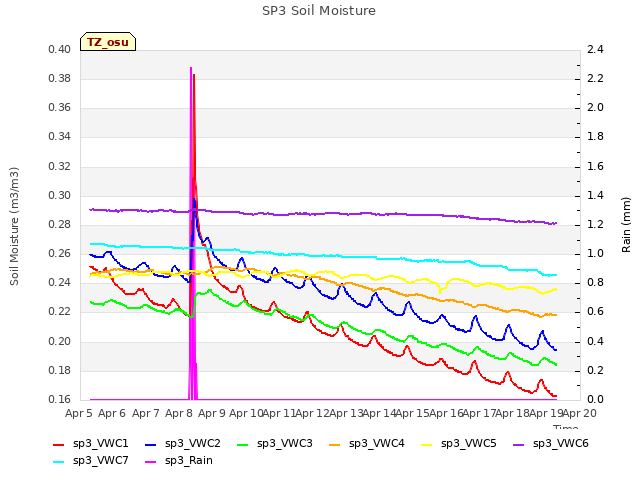The width and height of the screenshot is (640, 480).
Task: Click the Rain (mm) axis title
Action: (626, 225)
